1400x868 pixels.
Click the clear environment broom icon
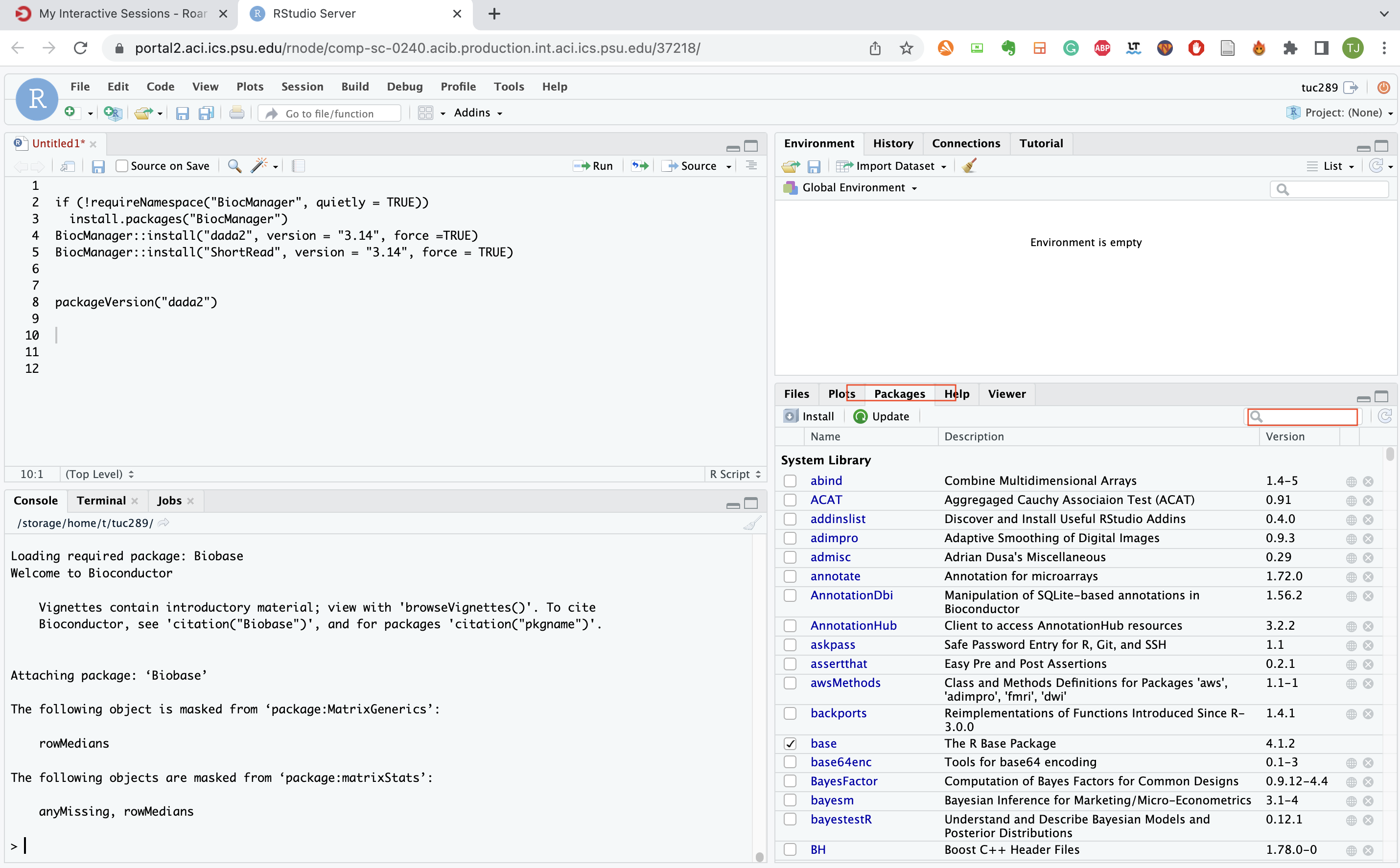pyautogui.click(x=969, y=166)
